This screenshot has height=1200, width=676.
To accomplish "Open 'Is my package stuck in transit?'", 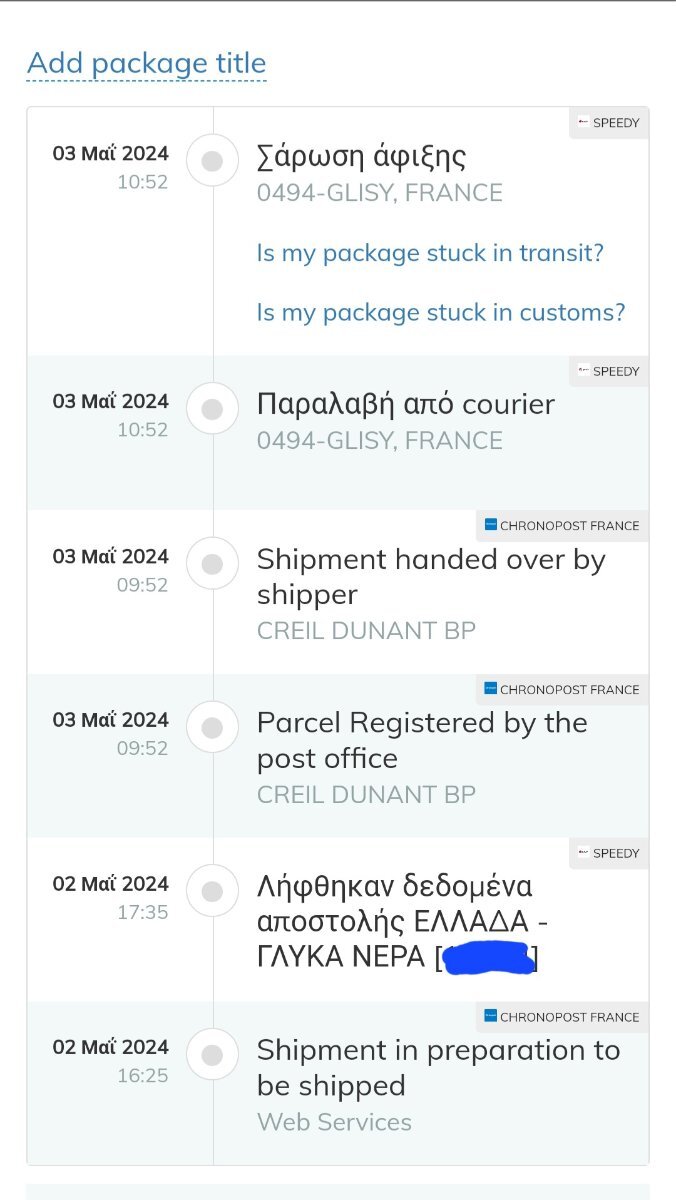I will coord(430,253).
